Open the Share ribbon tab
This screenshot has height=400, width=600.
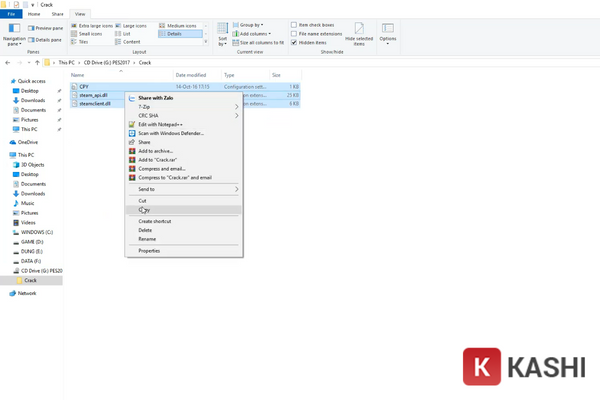[57, 14]
